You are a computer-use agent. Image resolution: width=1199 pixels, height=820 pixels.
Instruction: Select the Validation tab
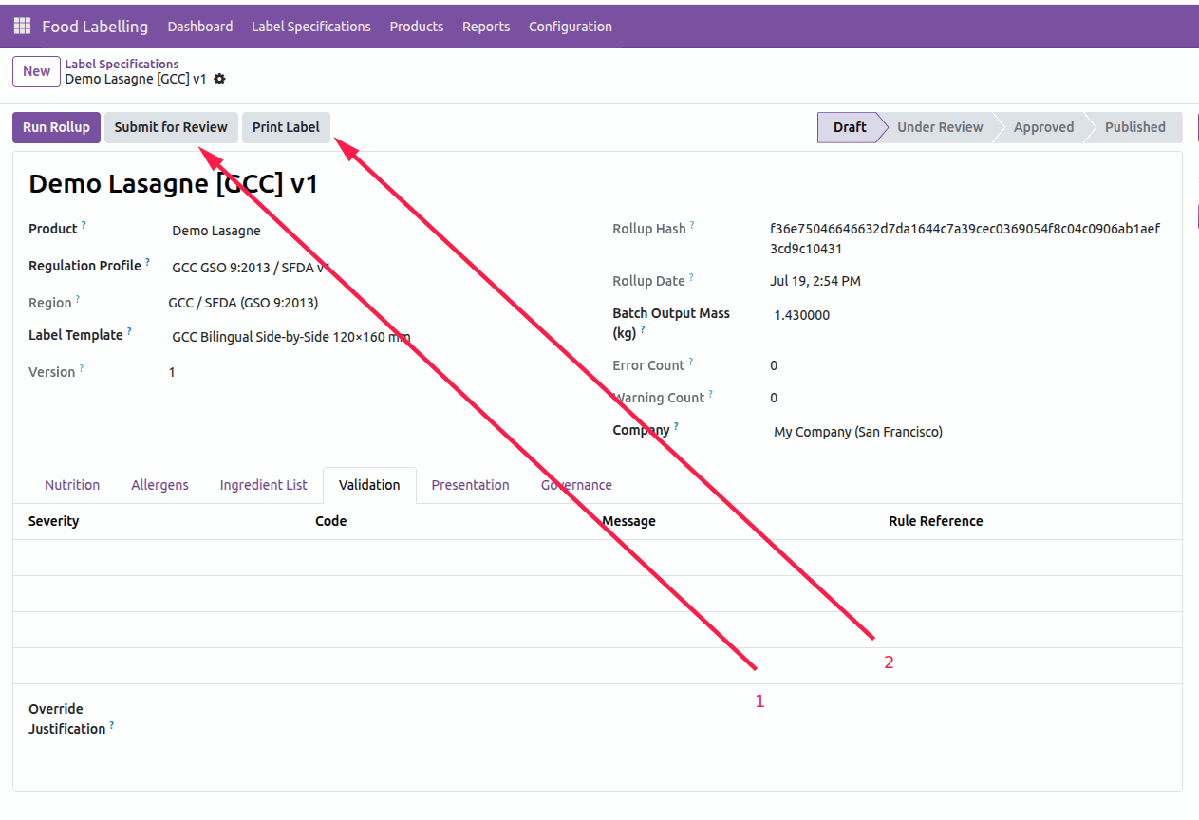pyautogui.click(x=369, y=485)
